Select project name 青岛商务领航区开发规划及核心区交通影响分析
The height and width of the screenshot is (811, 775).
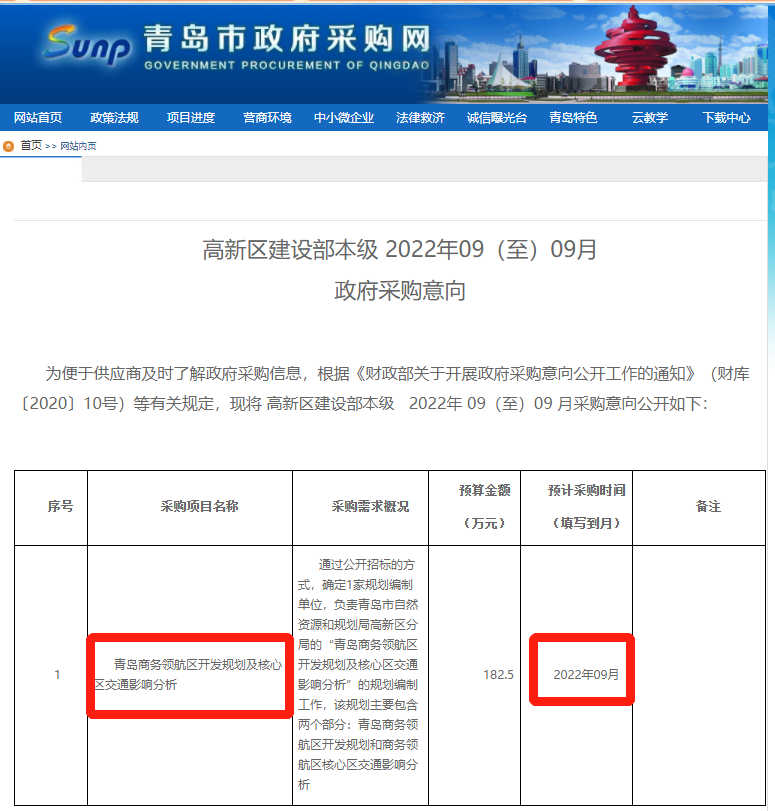(188, 674)
